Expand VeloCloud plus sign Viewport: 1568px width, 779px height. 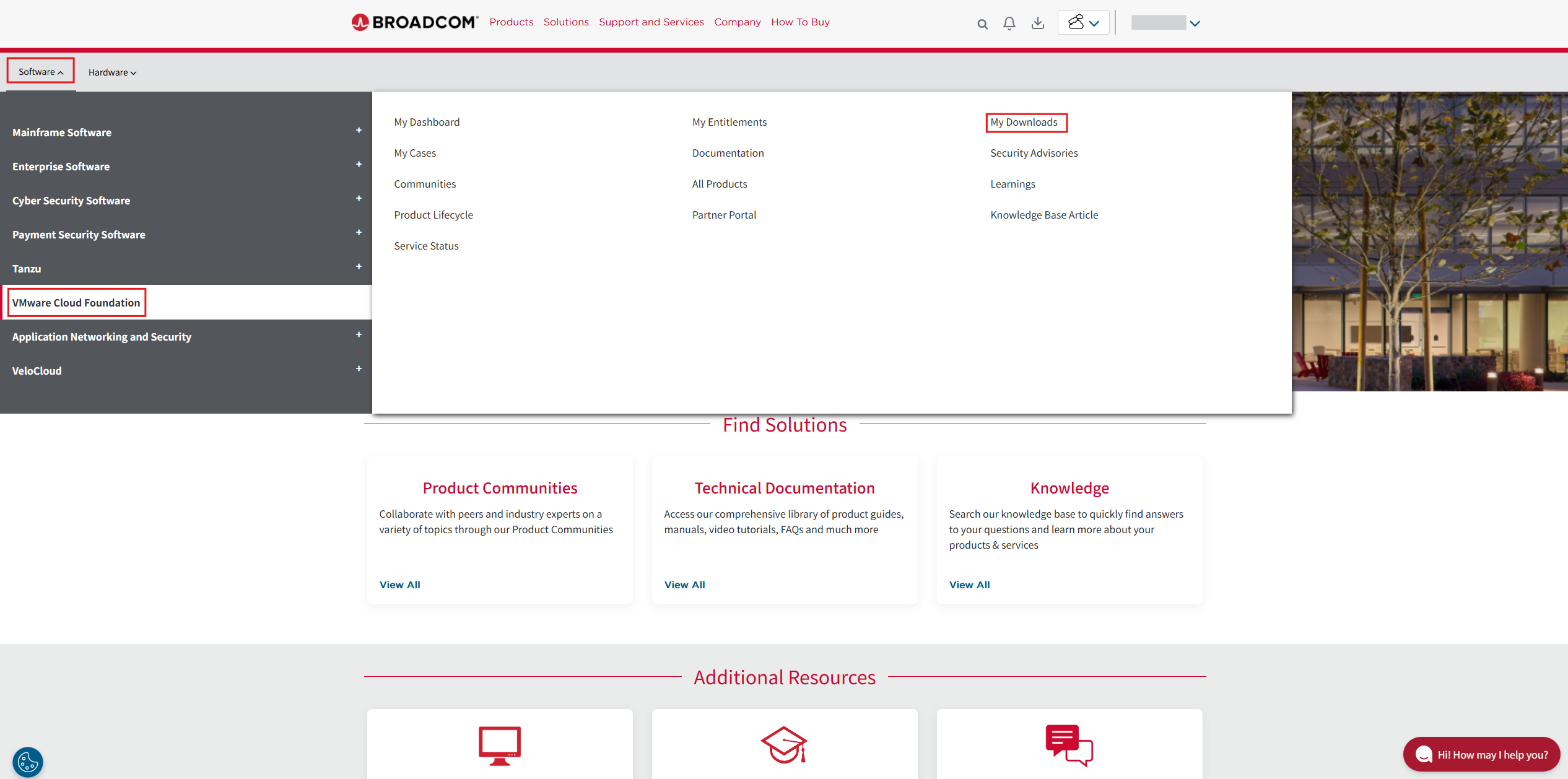359,368
